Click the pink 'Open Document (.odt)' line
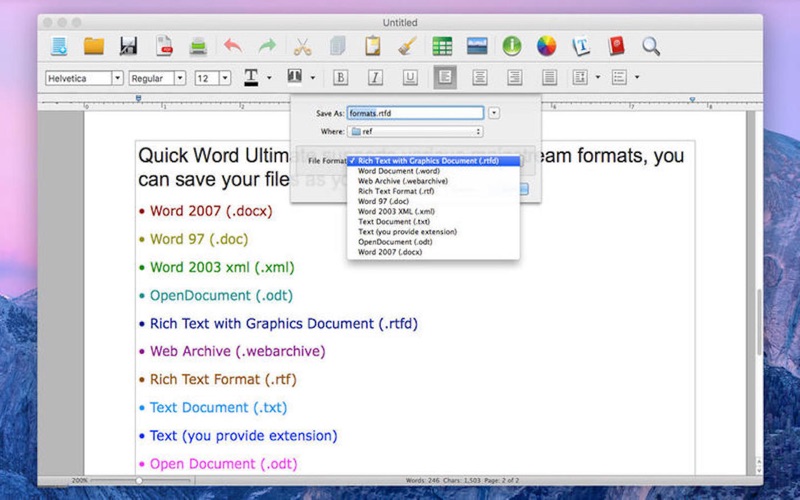800x500 pixels. coord(223,464)
